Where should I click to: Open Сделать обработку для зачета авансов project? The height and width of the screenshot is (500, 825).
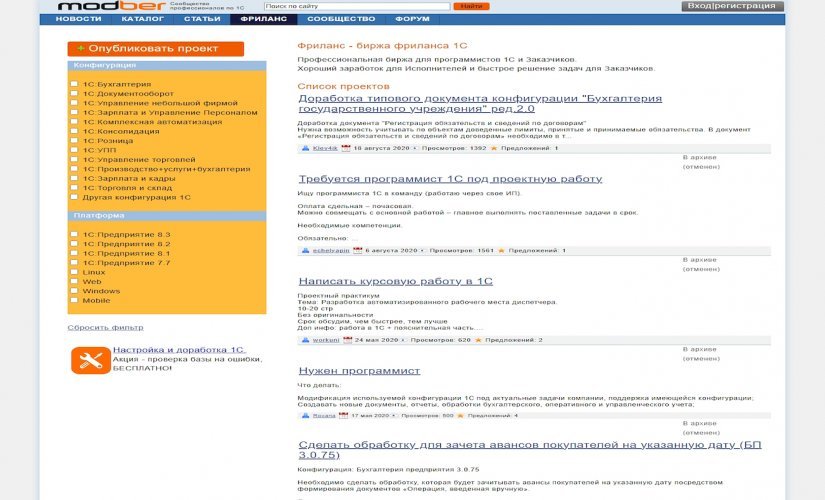pos(530,450)
